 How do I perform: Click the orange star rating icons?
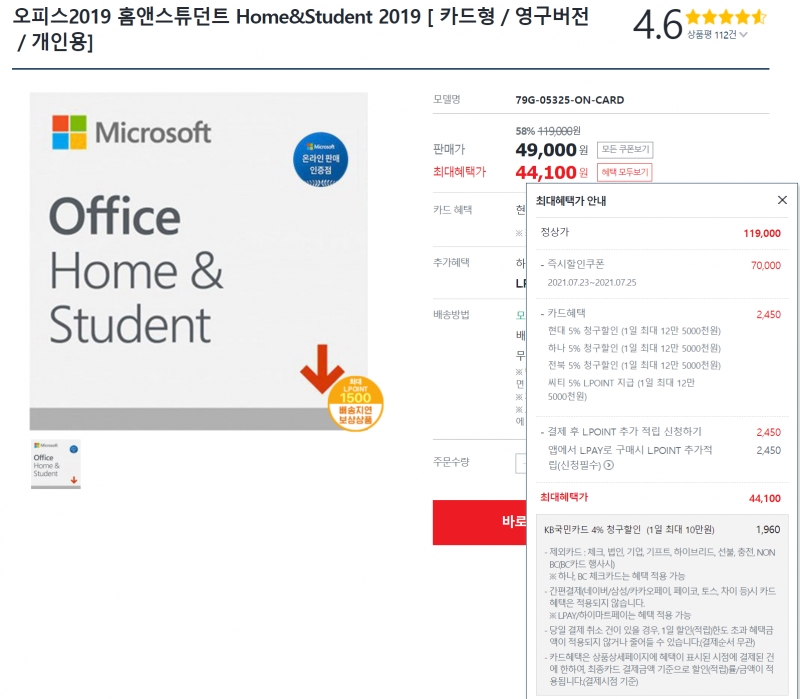coord(726,17)
